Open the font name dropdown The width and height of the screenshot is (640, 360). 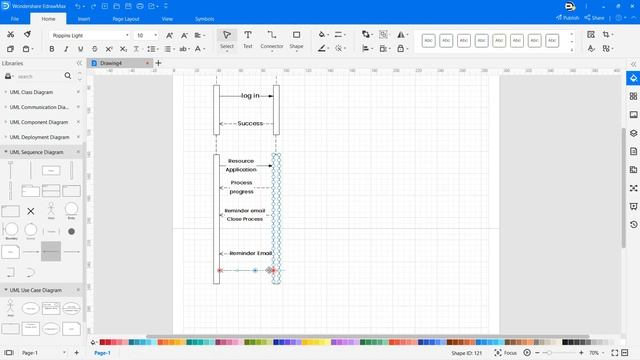coord(127,36)
